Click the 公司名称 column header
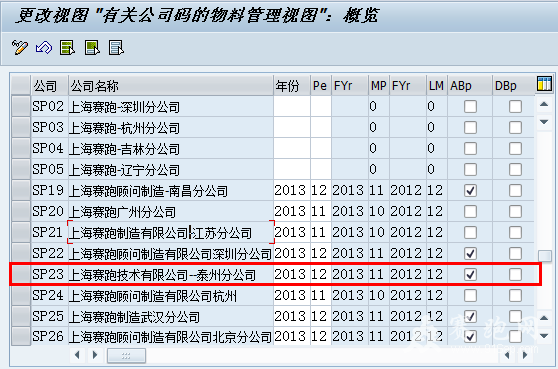Image resolution: width=558 pixels, height=369 pixels. (171, 85)
